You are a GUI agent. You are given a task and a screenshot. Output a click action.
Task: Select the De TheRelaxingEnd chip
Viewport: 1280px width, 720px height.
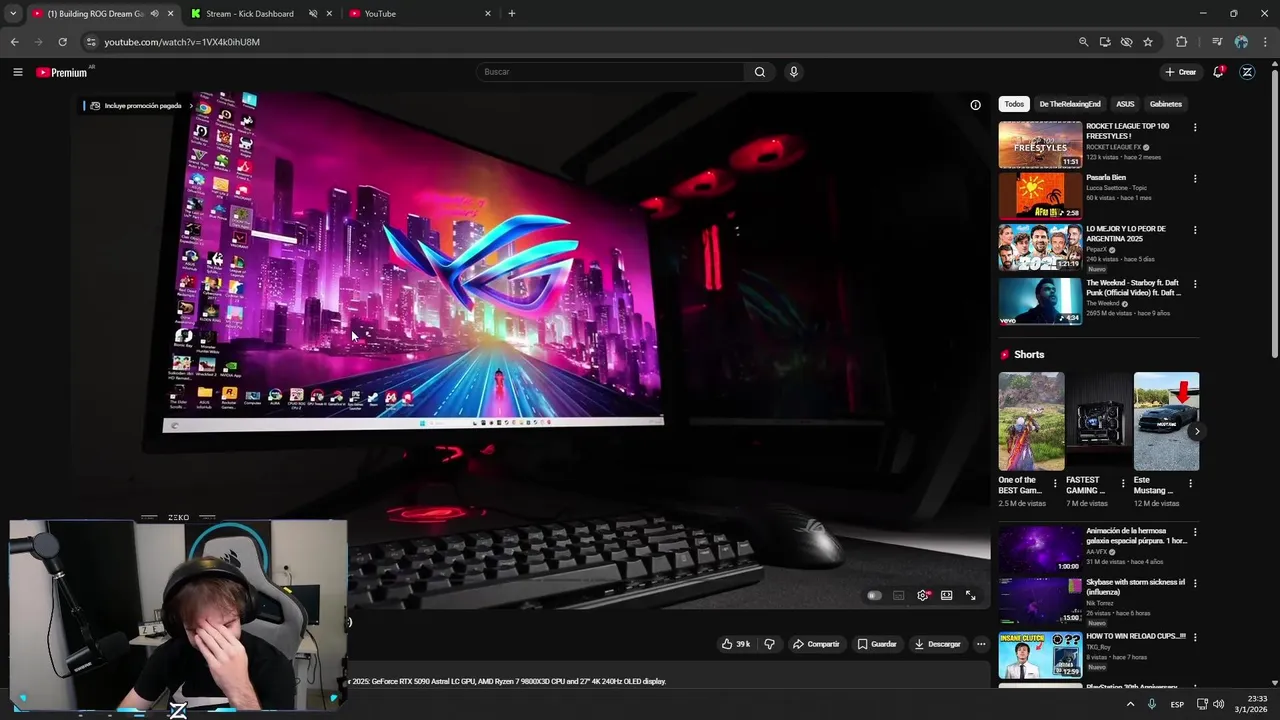(1070, 104)
